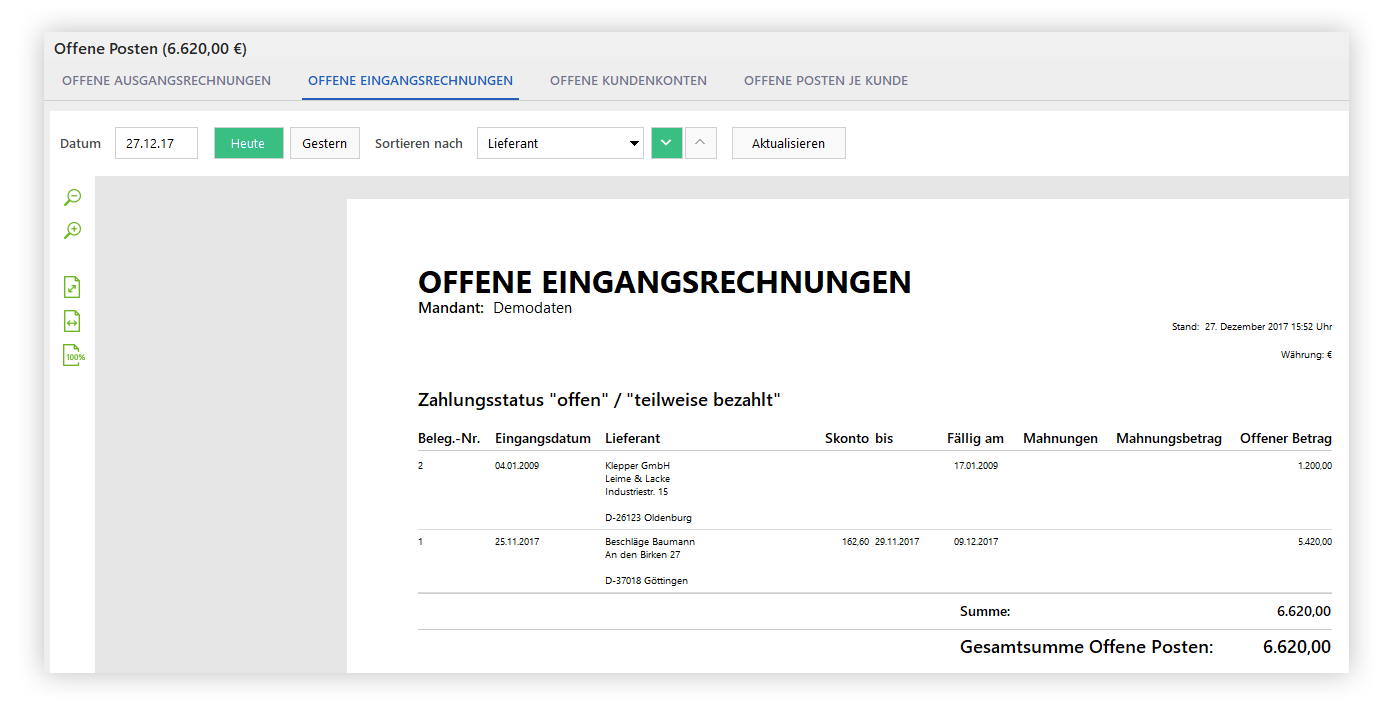
Task: Click the Summe label
Action: pos(985,611)
